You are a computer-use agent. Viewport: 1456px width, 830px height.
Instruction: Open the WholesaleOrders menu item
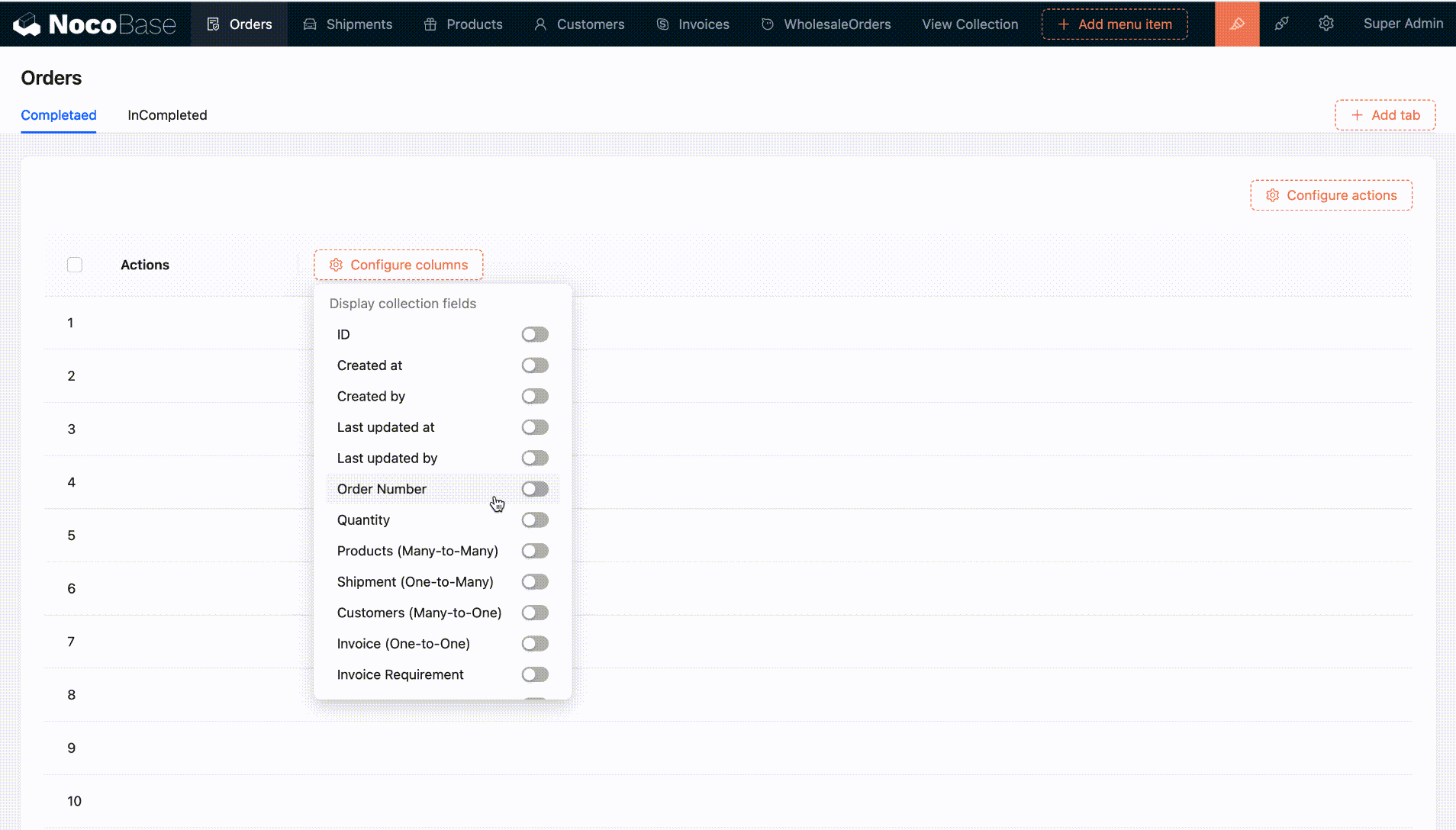coord(837,24)
